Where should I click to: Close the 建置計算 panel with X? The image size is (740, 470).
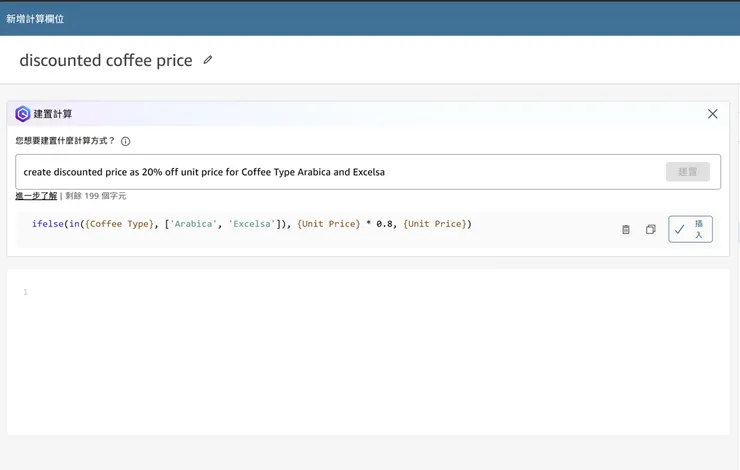point(712,114)
